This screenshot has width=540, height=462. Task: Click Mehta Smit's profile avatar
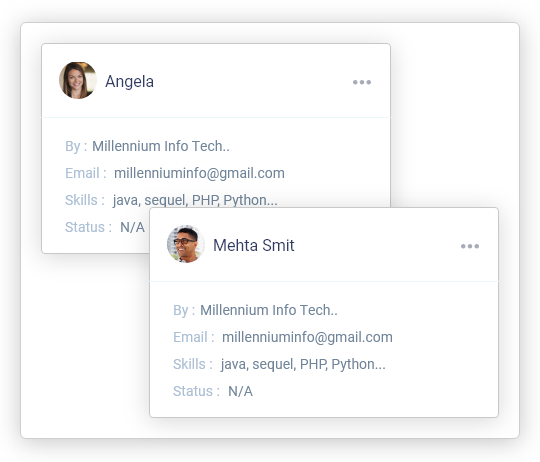click(186, 244)
